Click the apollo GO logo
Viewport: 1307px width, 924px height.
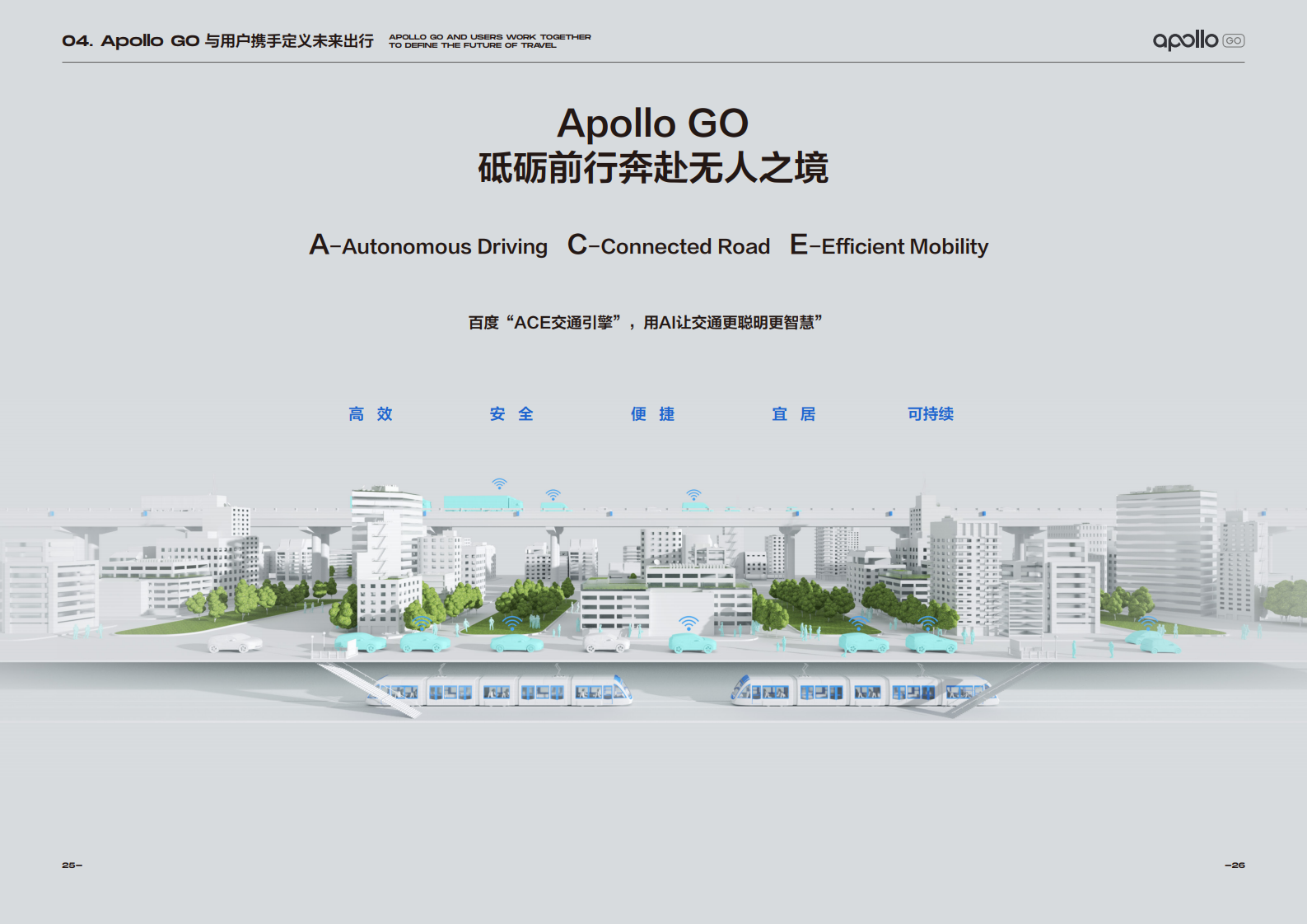[x=1198, y=40]
